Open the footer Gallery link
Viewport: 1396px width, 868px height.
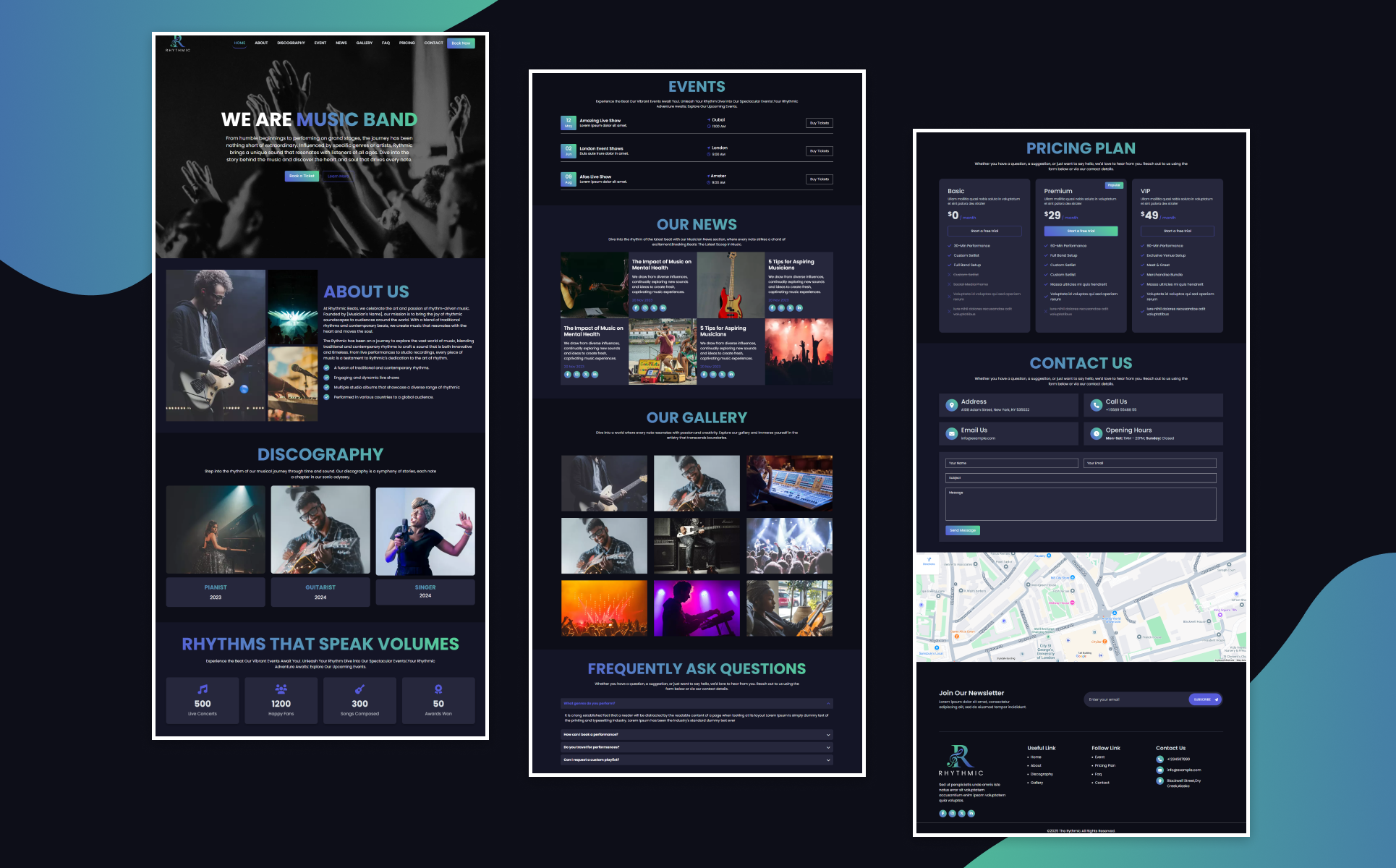click(1037, 783)
